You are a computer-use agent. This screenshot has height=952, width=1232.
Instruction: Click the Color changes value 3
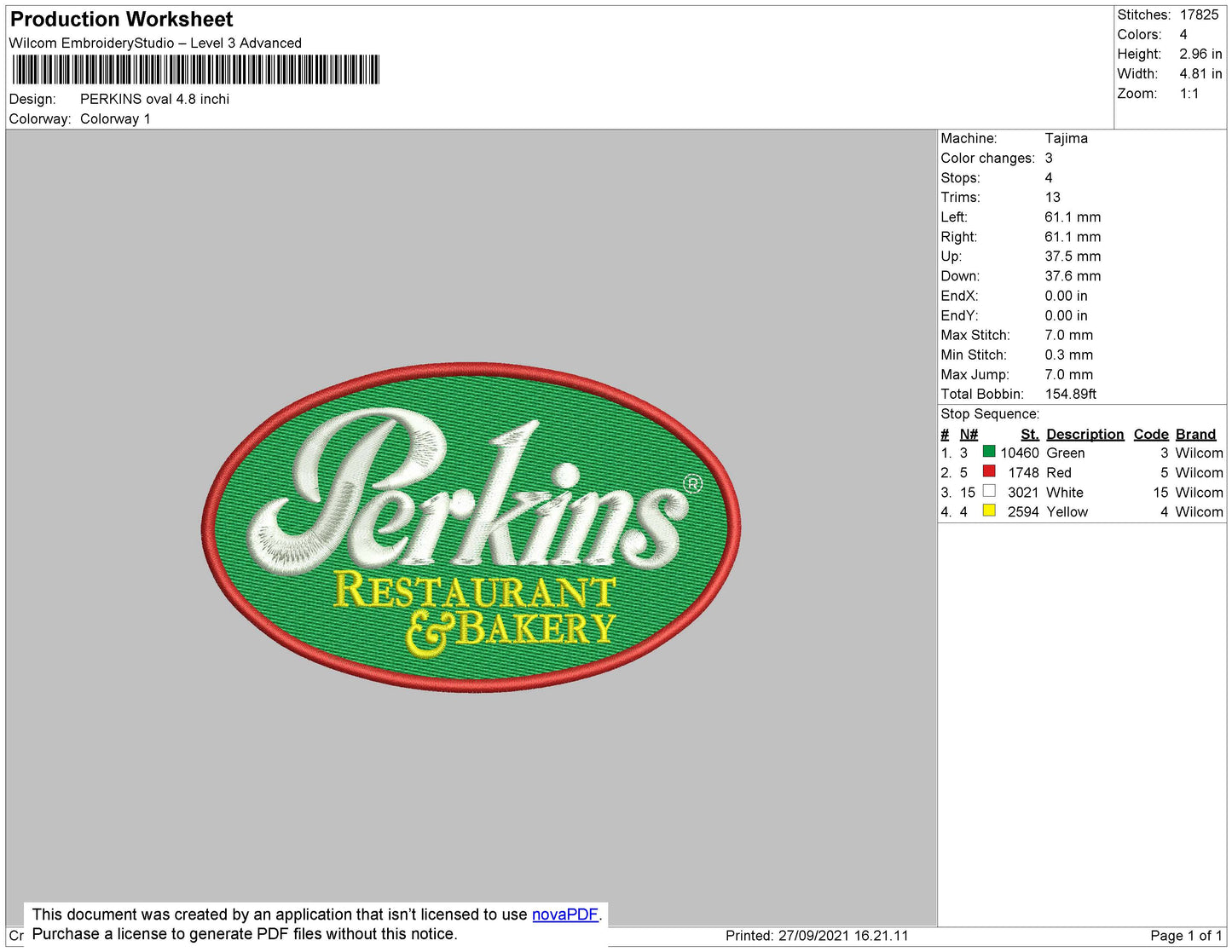coord(1049,158)
